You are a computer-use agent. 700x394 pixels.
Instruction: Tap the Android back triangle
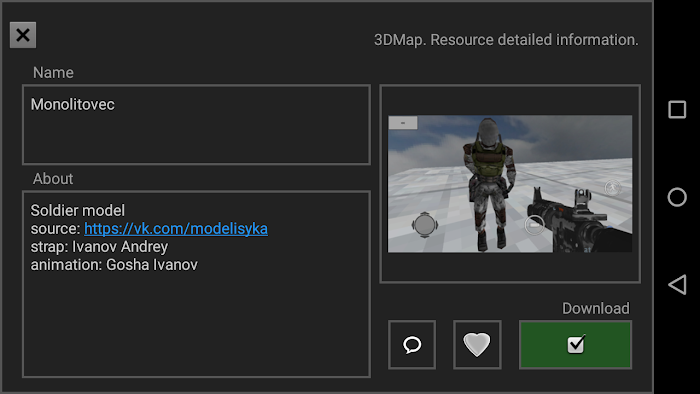[x=677, y=285]
